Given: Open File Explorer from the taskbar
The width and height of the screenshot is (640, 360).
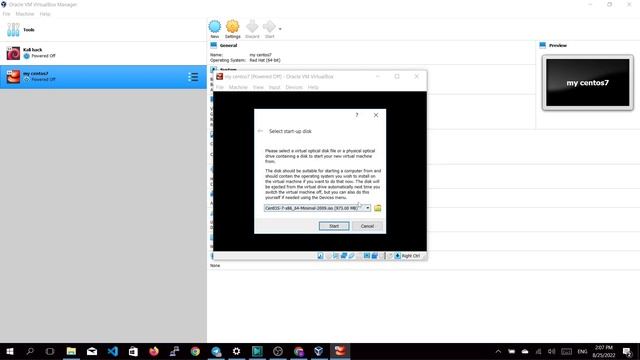Looking at the screenshot, I should tap(71, 351).
